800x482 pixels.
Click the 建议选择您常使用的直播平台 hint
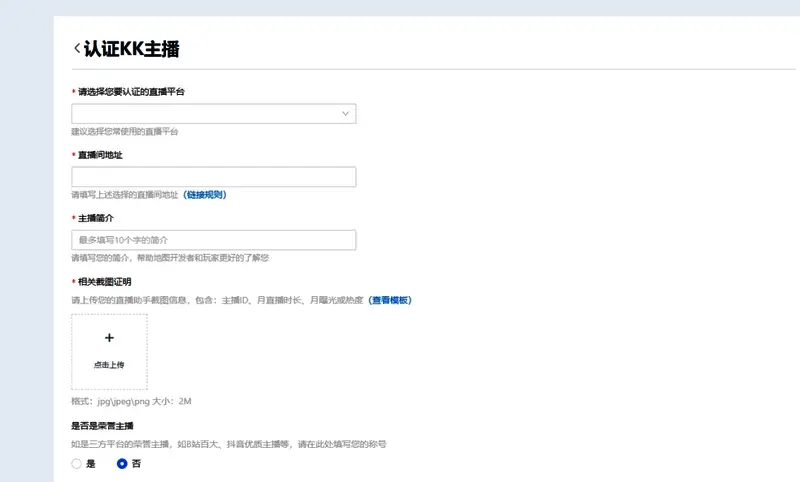pyautogui.click(x=124, y=132)
